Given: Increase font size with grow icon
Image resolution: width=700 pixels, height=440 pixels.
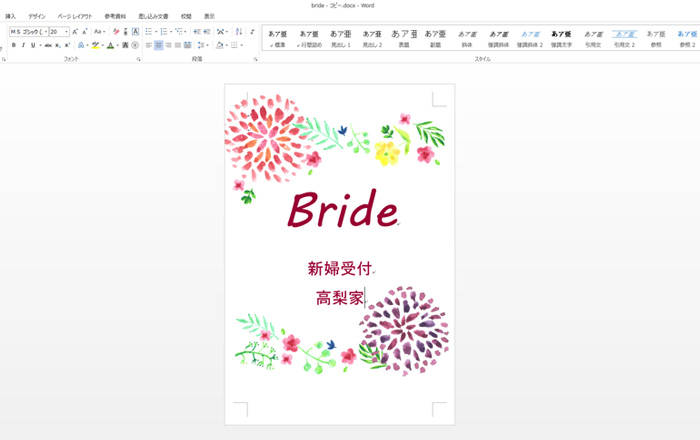Looking at the screenshot, I should coord(77,32).
